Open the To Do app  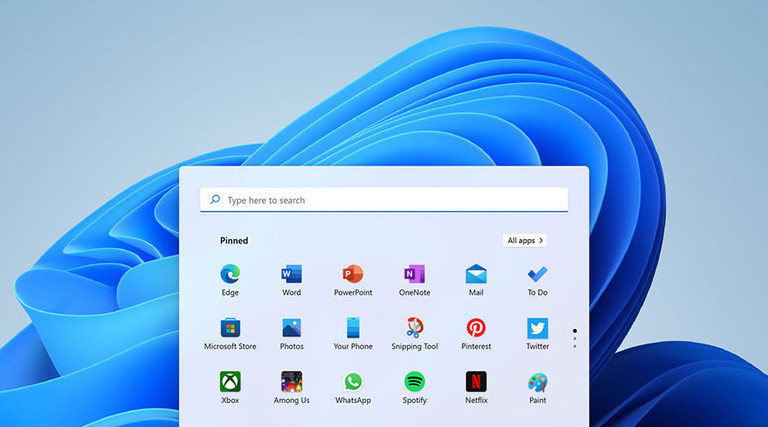[x=537, y=280]
